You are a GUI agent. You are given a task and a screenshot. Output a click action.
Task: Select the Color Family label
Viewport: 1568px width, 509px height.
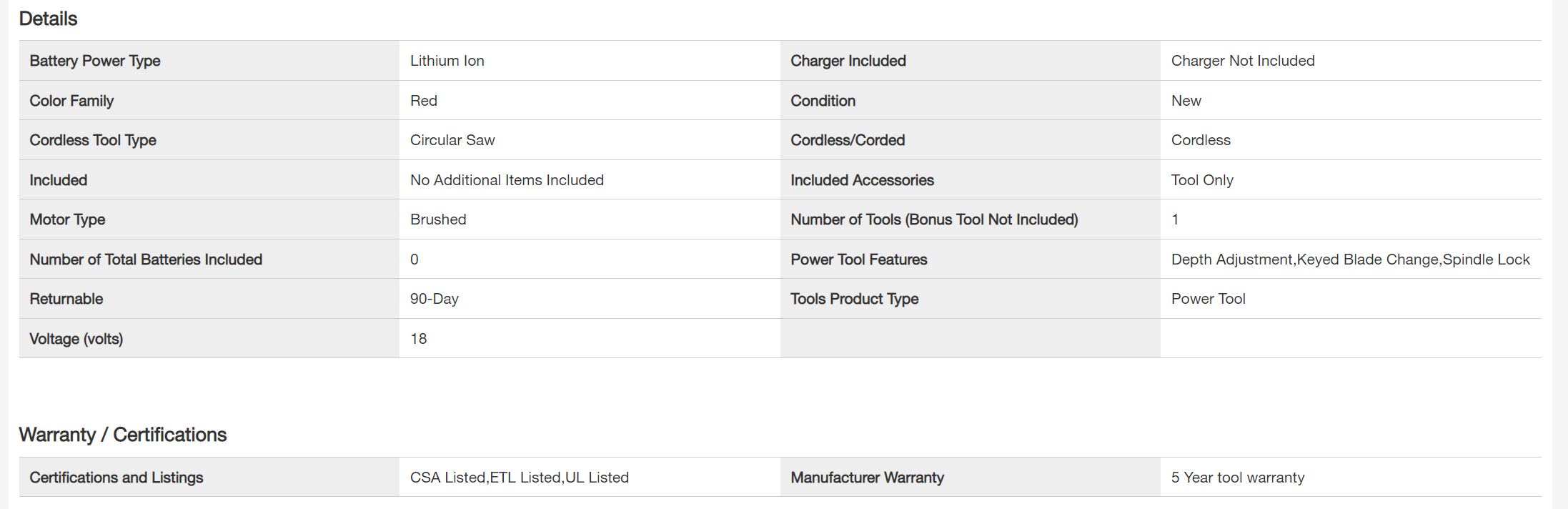point(71,101)
